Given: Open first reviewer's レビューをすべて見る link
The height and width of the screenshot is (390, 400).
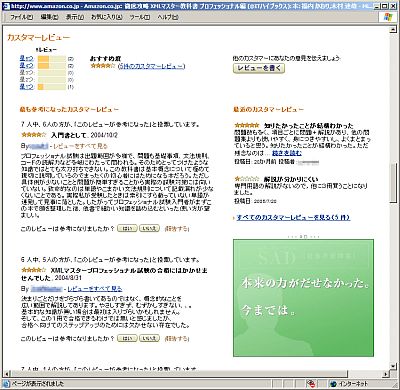Looking at the screenshot, I should tap(80, 146).
